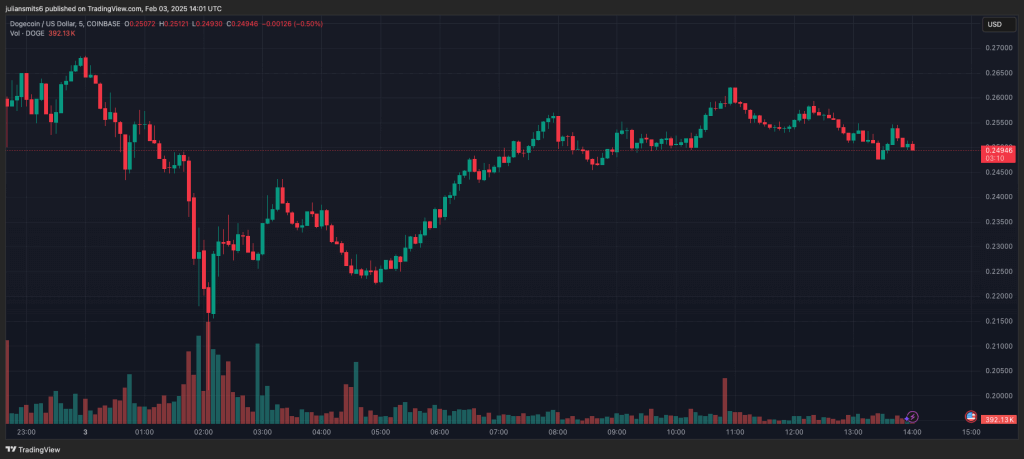
Task: Click the 0.20000 price axis label
Action: pos(997,396)
